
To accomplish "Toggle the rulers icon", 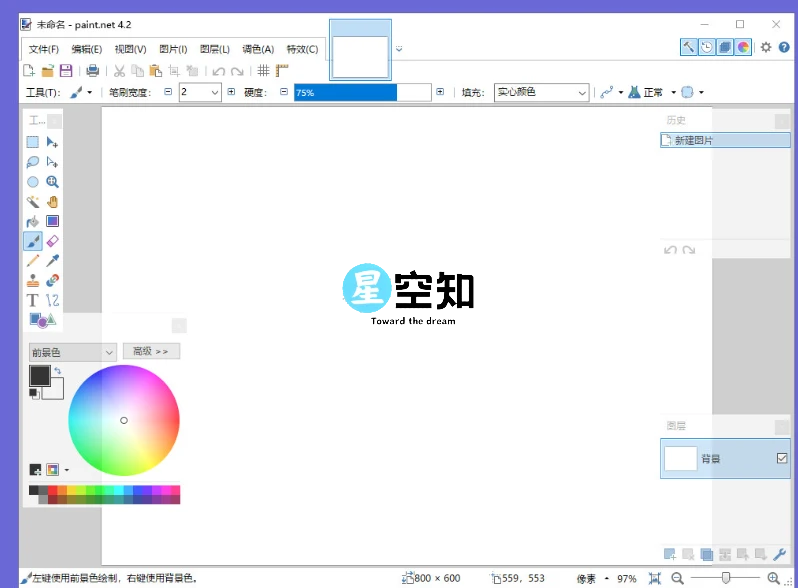I will 282,70.
